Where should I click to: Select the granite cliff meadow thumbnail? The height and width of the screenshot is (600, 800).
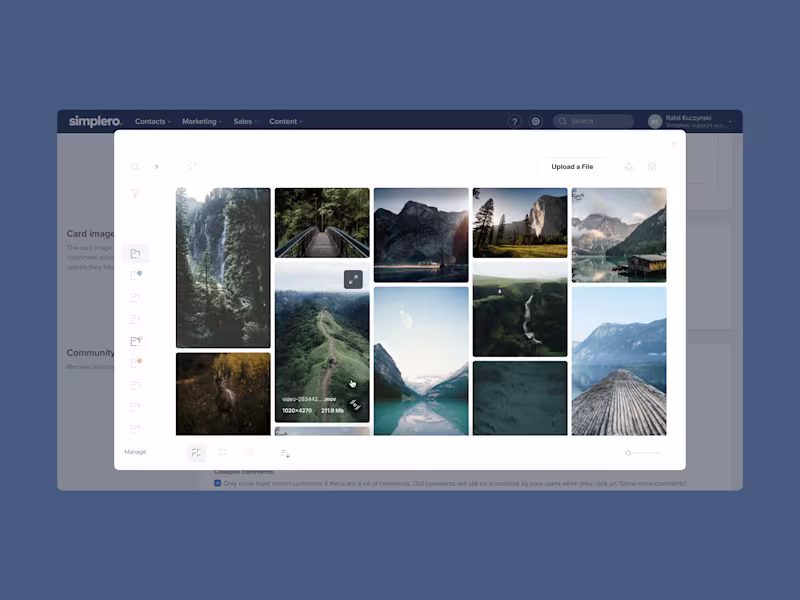[520, 222]
